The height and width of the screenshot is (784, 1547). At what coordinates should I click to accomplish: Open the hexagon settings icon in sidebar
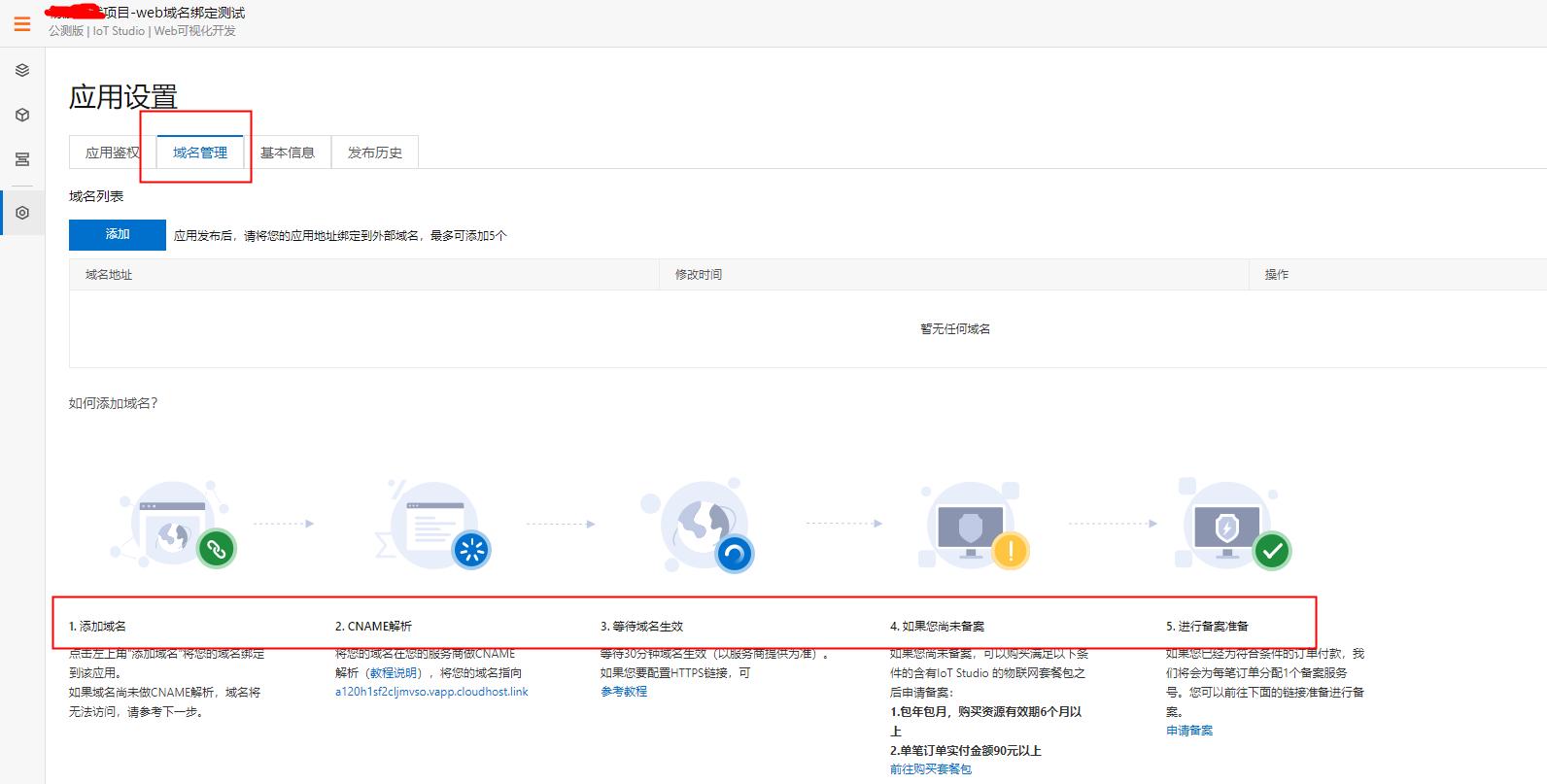coord(22,213)
